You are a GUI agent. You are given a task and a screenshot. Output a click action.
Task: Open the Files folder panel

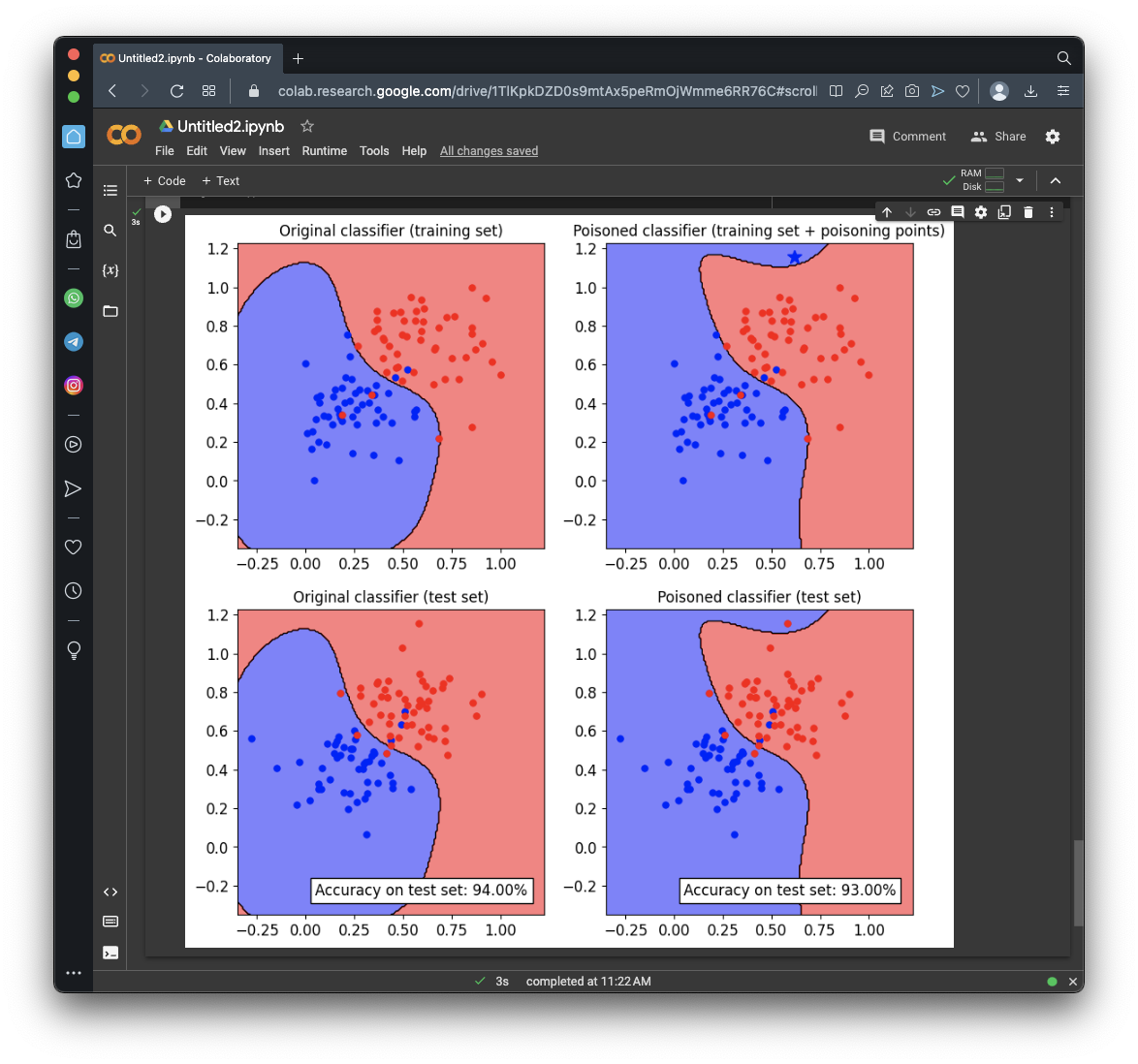[111, 311]
